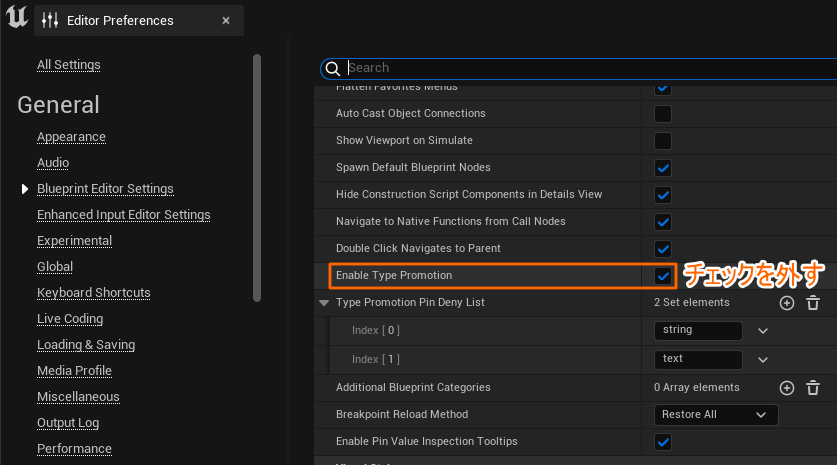Collapse Type Promotion Pin Deny List
Screen dimensions: 837x465
pyautogui.click(x=324, y=303)
